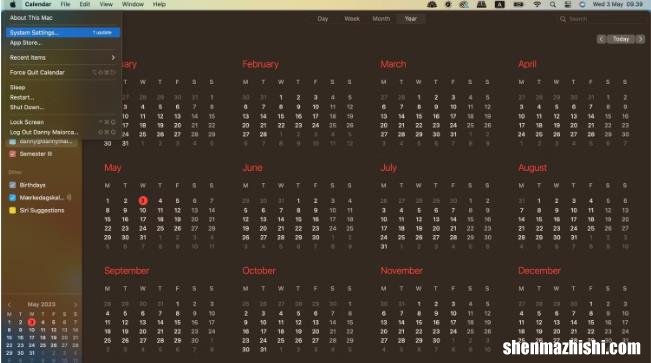
Task: Open the Edit menu
Action: tap(85, 4)
